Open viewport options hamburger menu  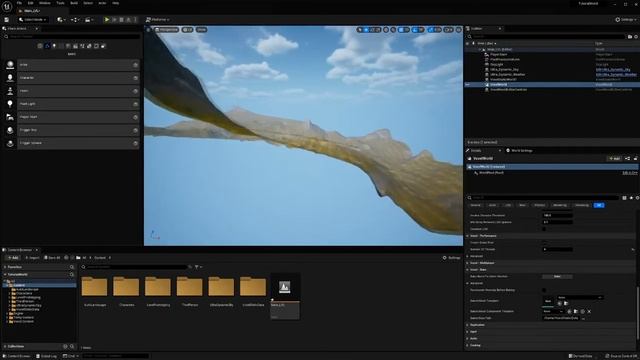coord(149,30)
